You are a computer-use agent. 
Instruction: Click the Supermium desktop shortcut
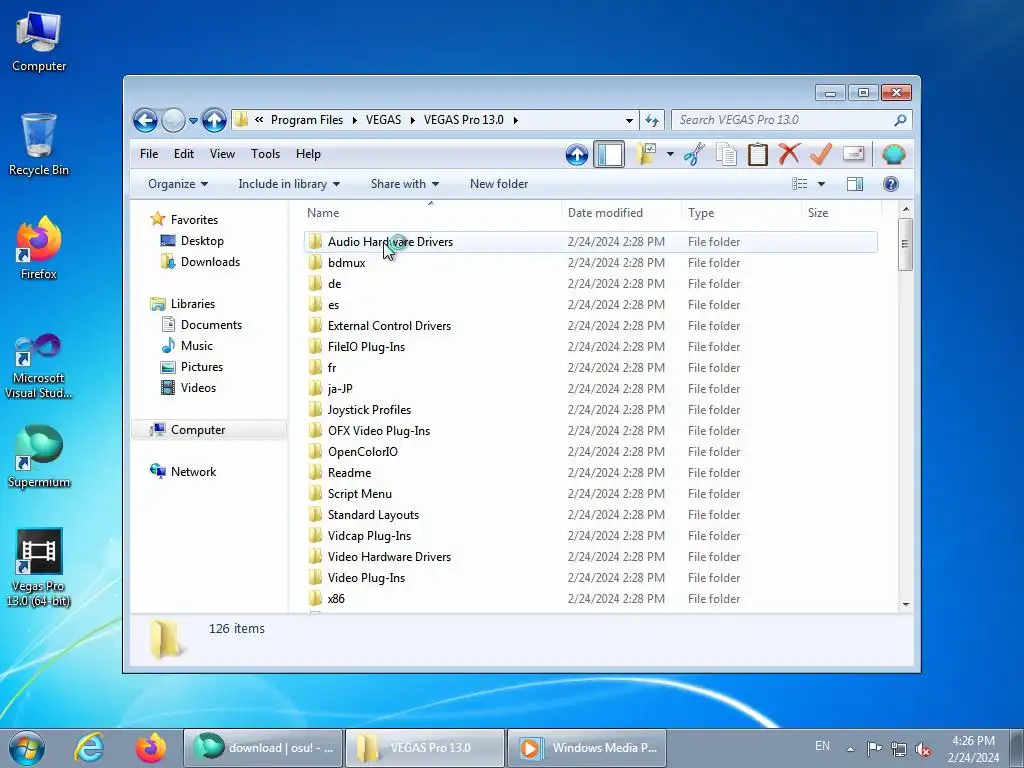coord(39,456)
